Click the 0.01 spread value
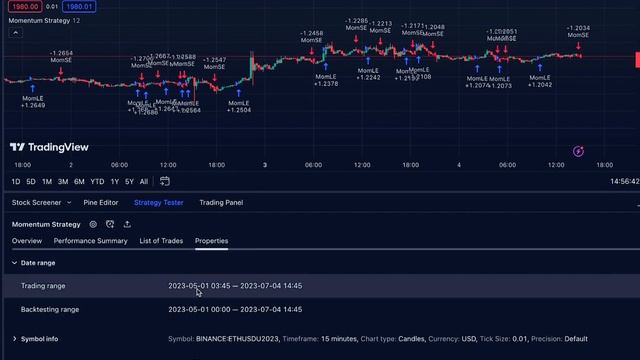This screenshot has width=640, height=360. tap(52, 7)
